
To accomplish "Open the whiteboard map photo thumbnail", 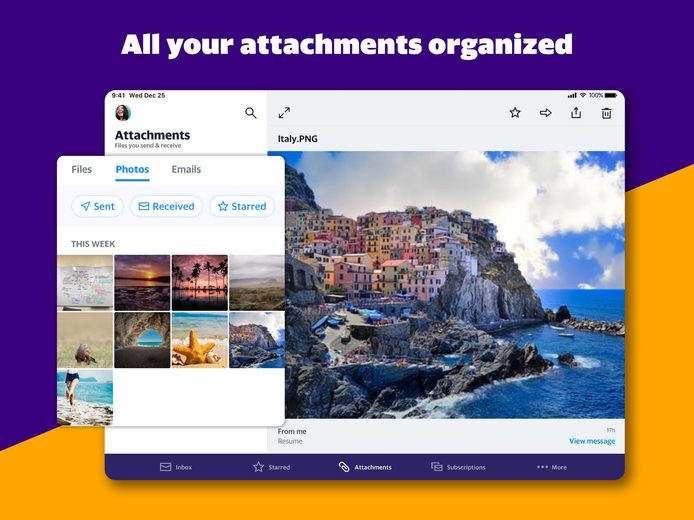I will 85,282.
